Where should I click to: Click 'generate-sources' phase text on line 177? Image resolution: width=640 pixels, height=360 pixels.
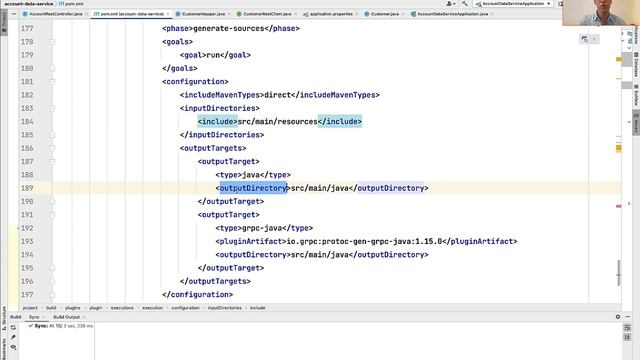pos(229,29)
